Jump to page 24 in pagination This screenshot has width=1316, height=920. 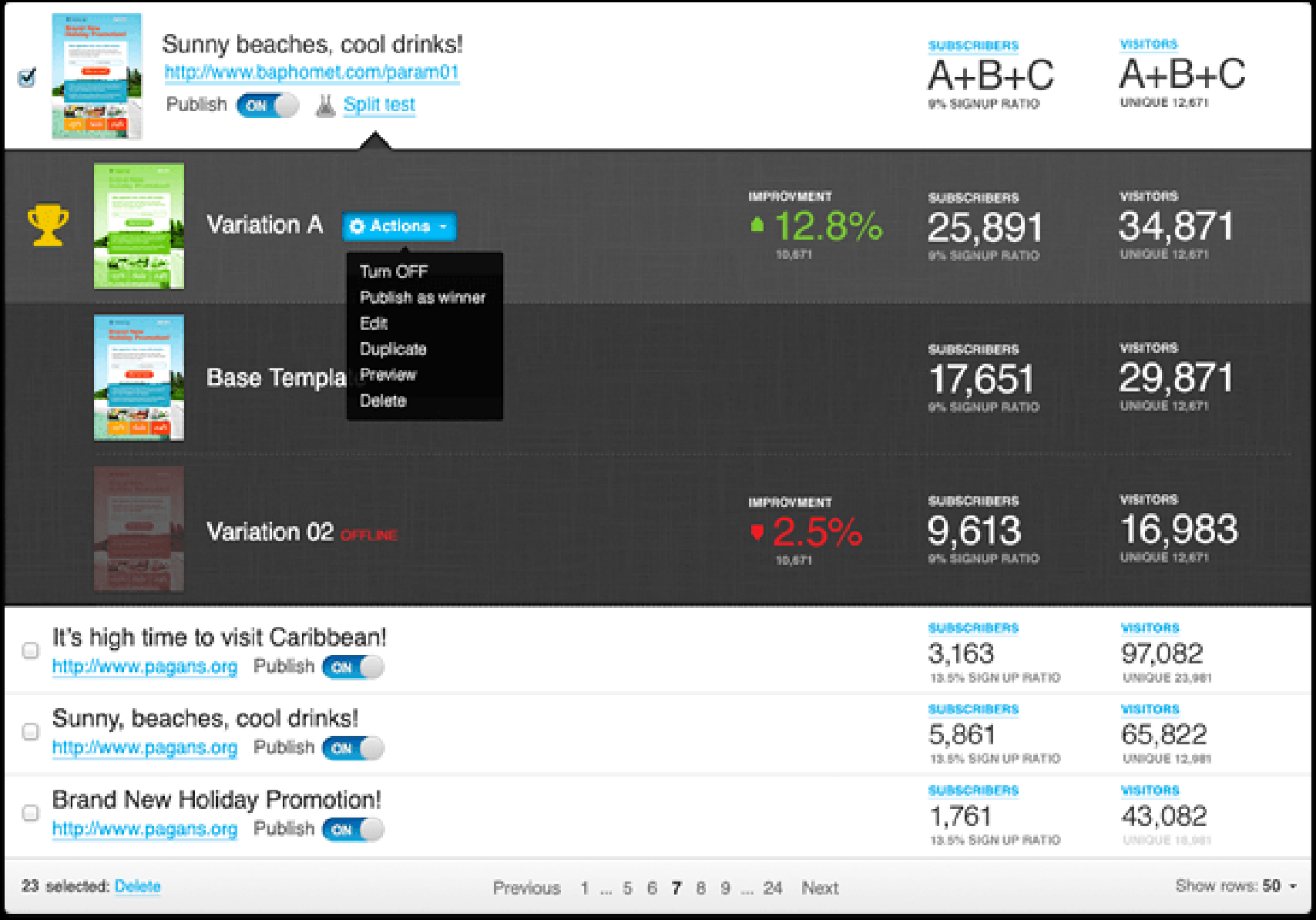click(x=772, y=888)
